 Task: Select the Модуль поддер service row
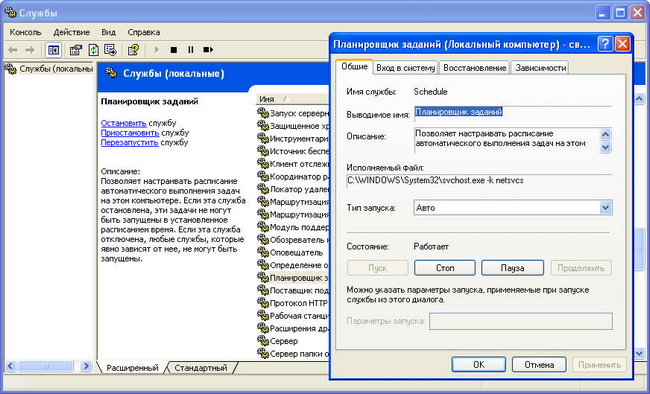(x=293, y=227)
